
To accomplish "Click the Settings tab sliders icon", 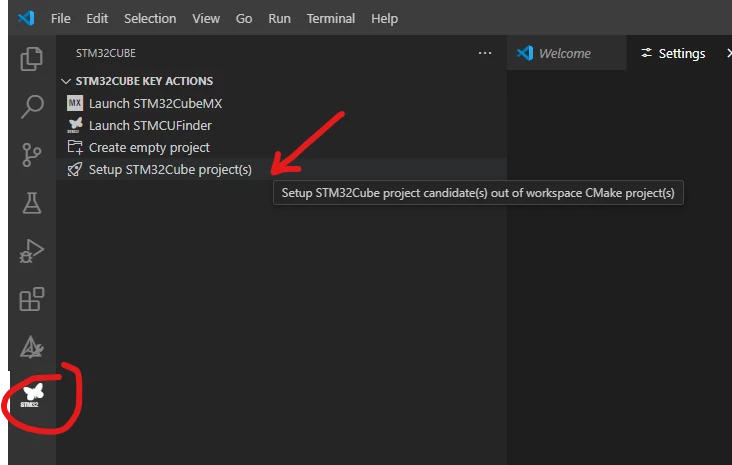I will click(647, 53).
